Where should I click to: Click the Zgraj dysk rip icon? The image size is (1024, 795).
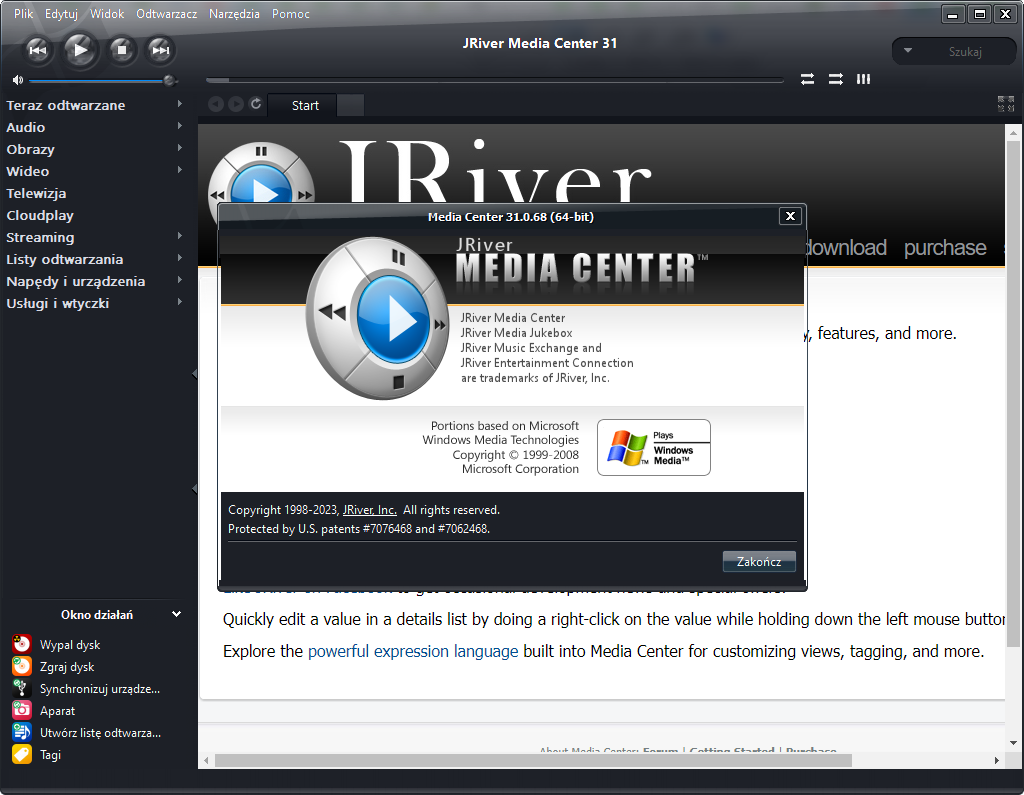(22, 666)
